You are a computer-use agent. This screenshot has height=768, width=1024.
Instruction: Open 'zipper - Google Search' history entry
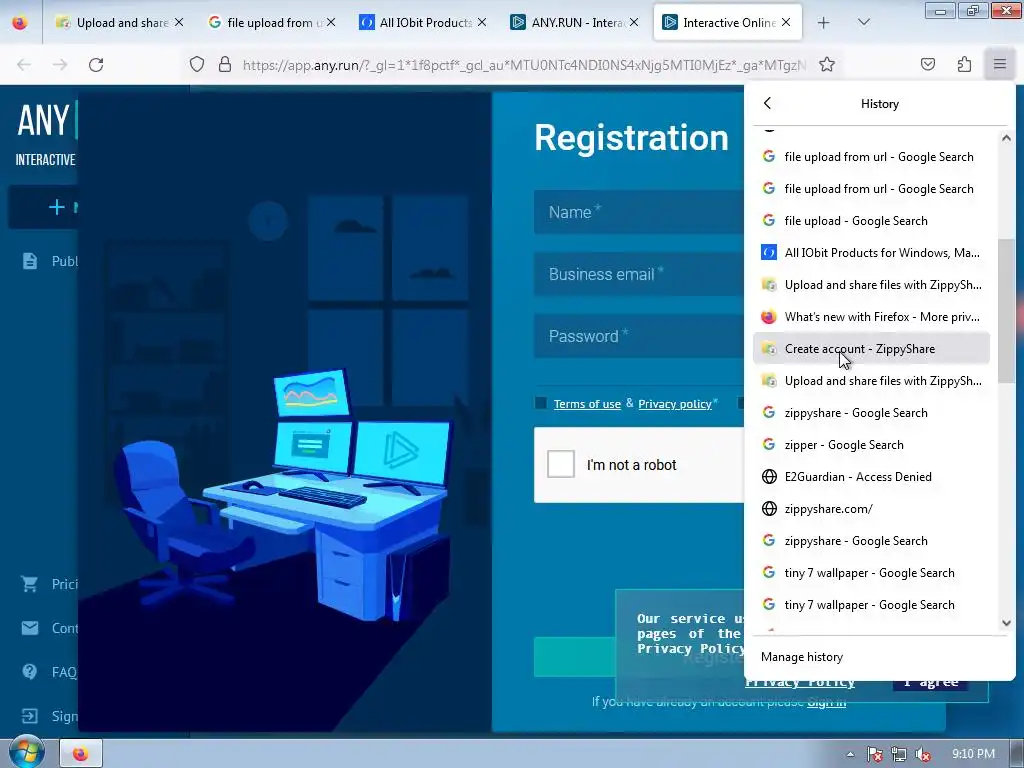871,445
